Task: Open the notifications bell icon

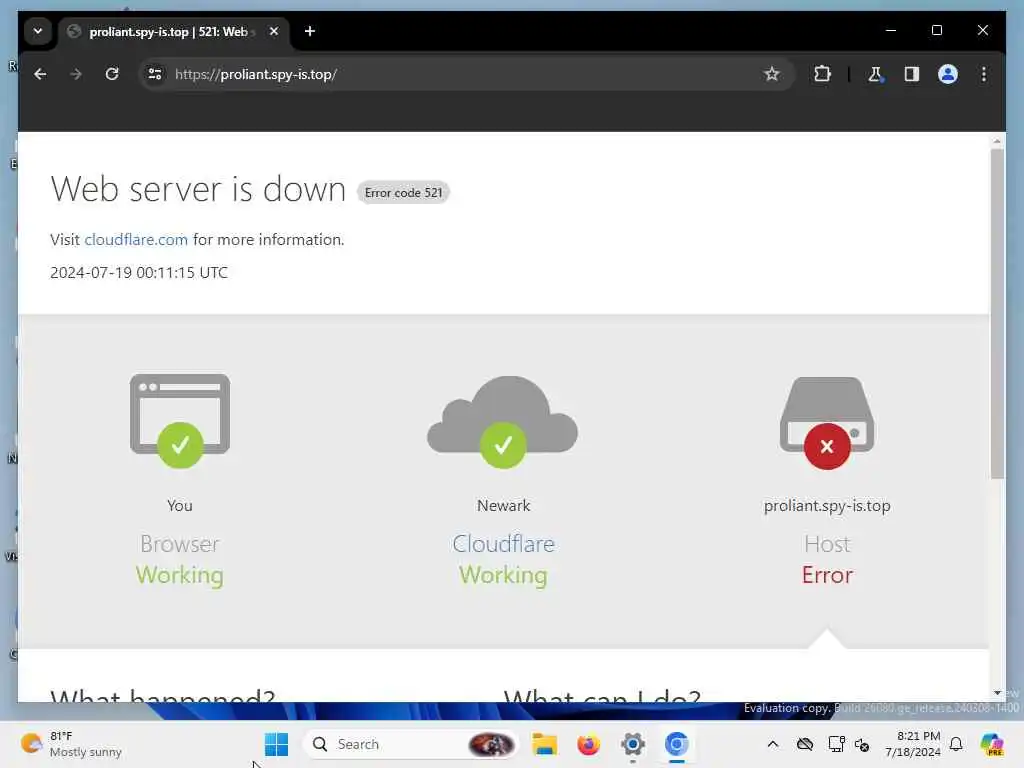Action: [956, 744]
